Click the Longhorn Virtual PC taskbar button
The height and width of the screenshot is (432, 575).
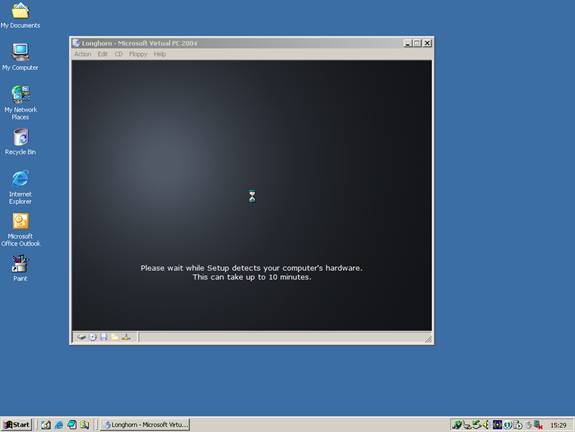[145, 425]
